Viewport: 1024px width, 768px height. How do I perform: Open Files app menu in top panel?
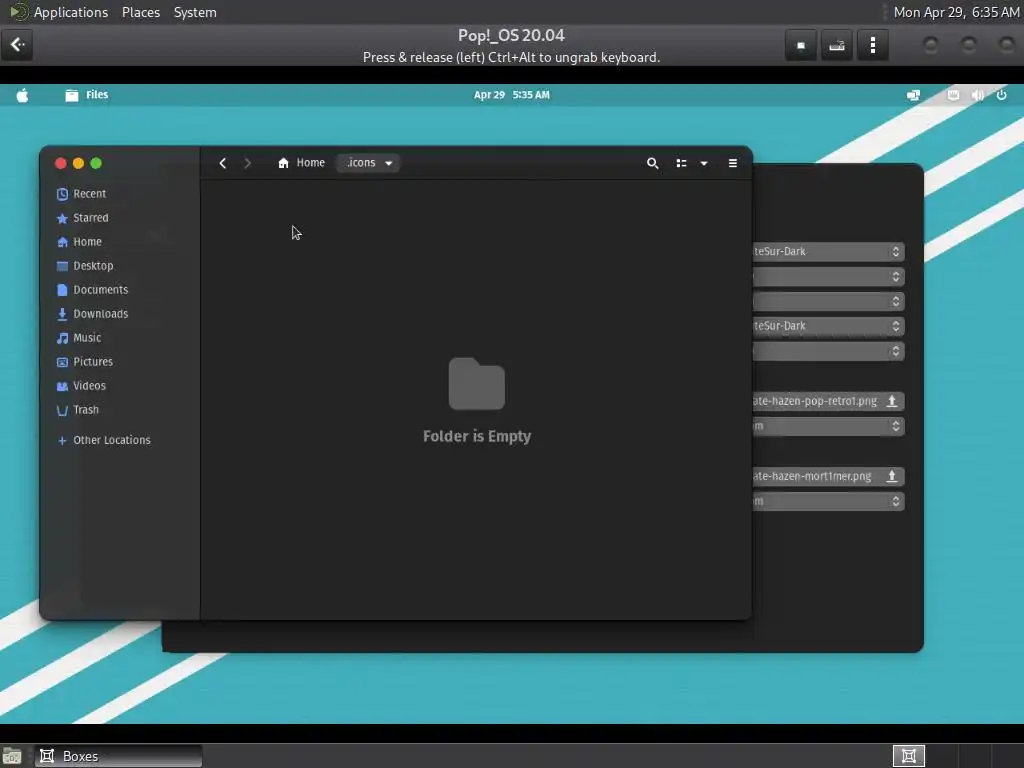click(87, 95)
